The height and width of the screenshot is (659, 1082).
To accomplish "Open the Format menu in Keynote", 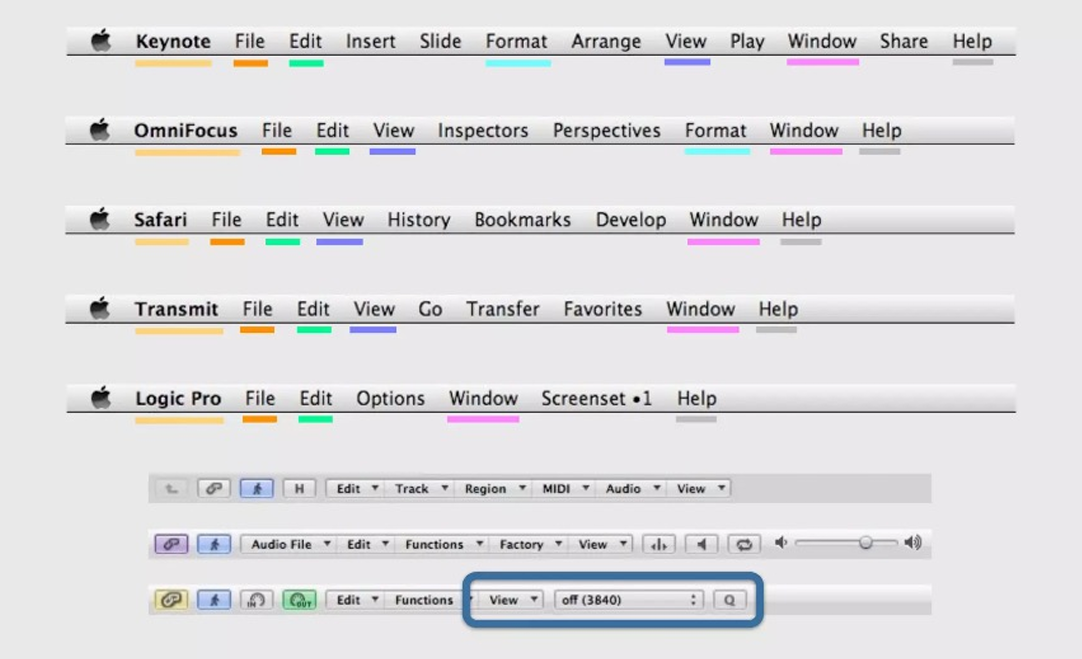I will click(516, 41).
